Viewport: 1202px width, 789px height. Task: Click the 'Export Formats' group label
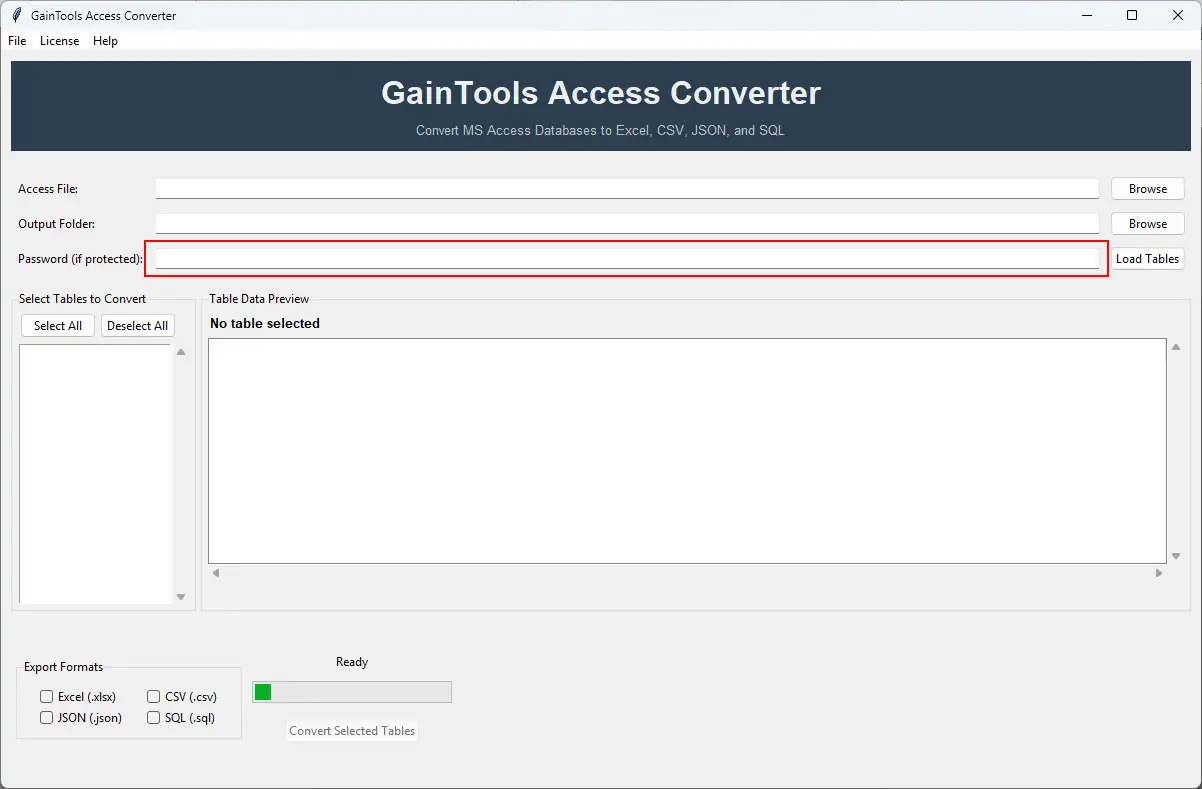[63, 667]
